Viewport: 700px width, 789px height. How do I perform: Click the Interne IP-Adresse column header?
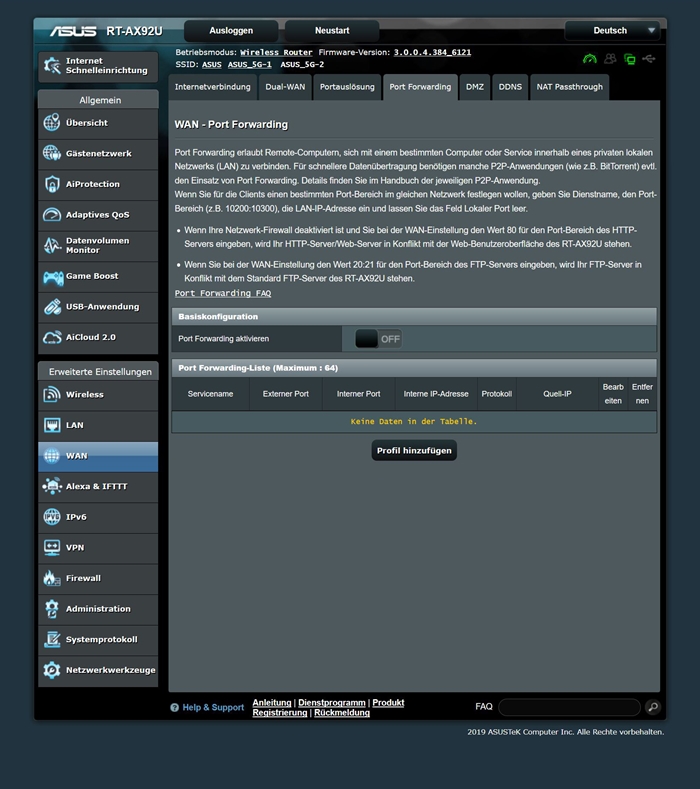[x=436, y=394]
